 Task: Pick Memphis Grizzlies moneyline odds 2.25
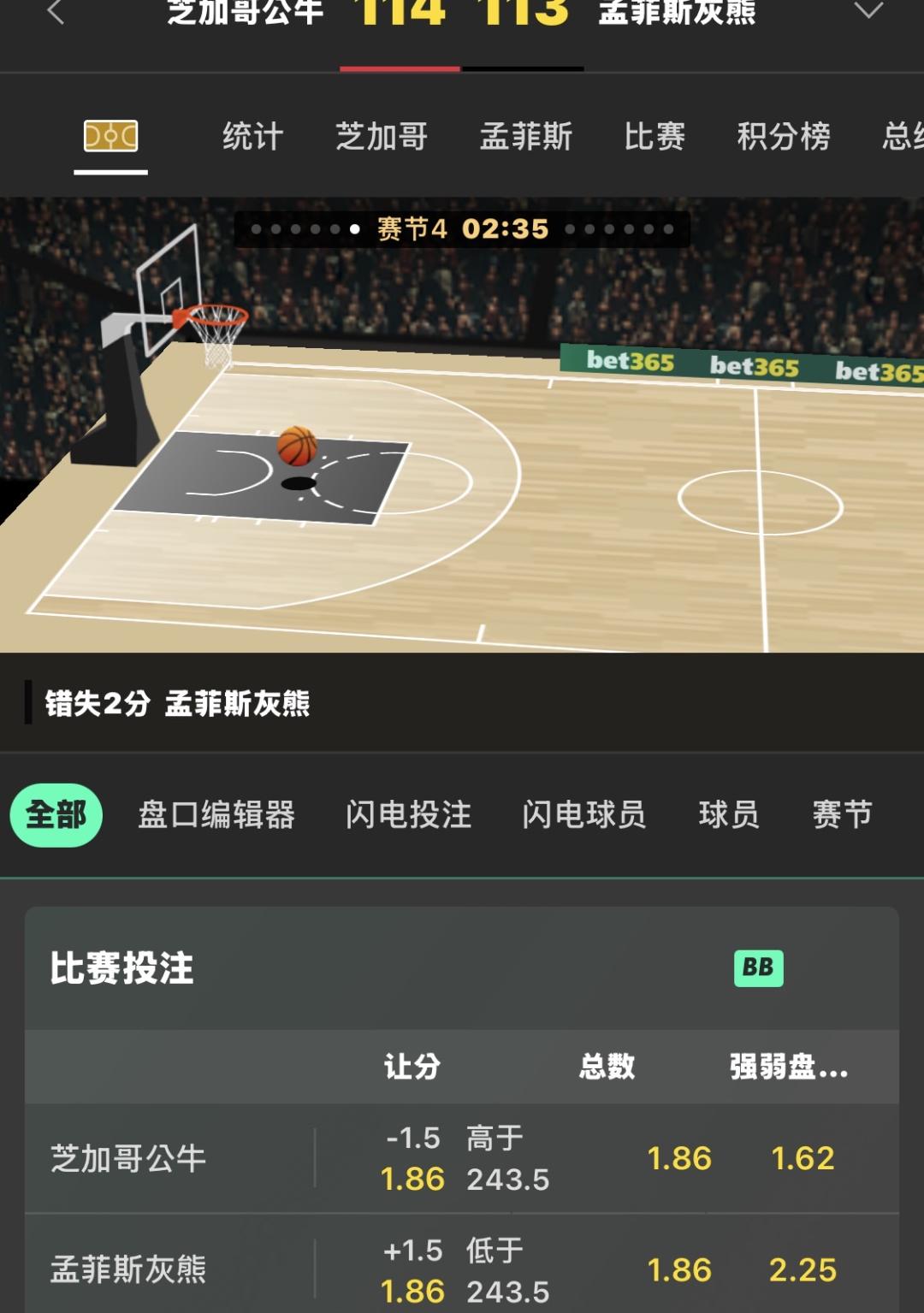(x=803, y=1270)
